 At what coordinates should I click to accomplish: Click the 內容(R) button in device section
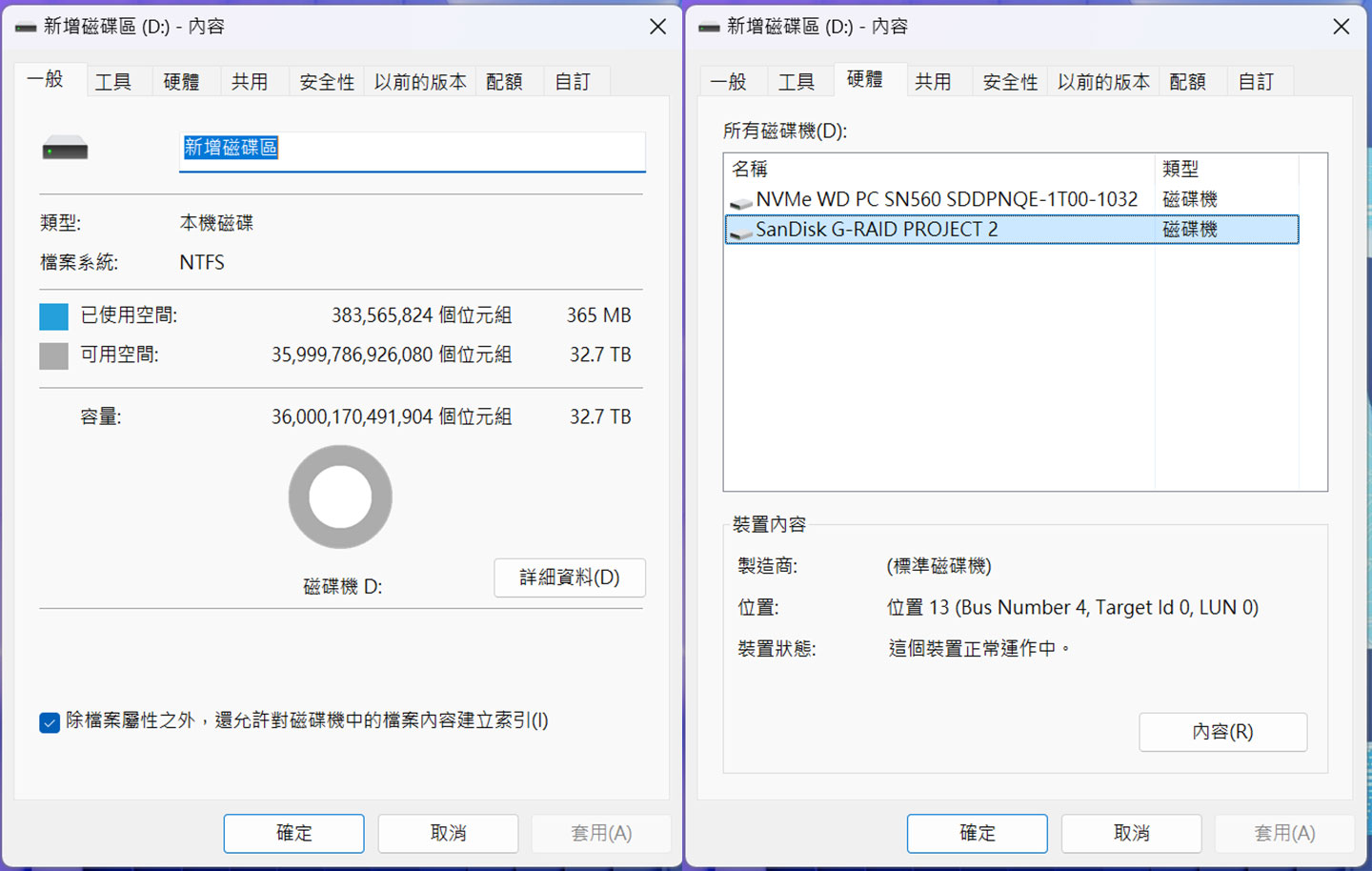point(1222,732)
